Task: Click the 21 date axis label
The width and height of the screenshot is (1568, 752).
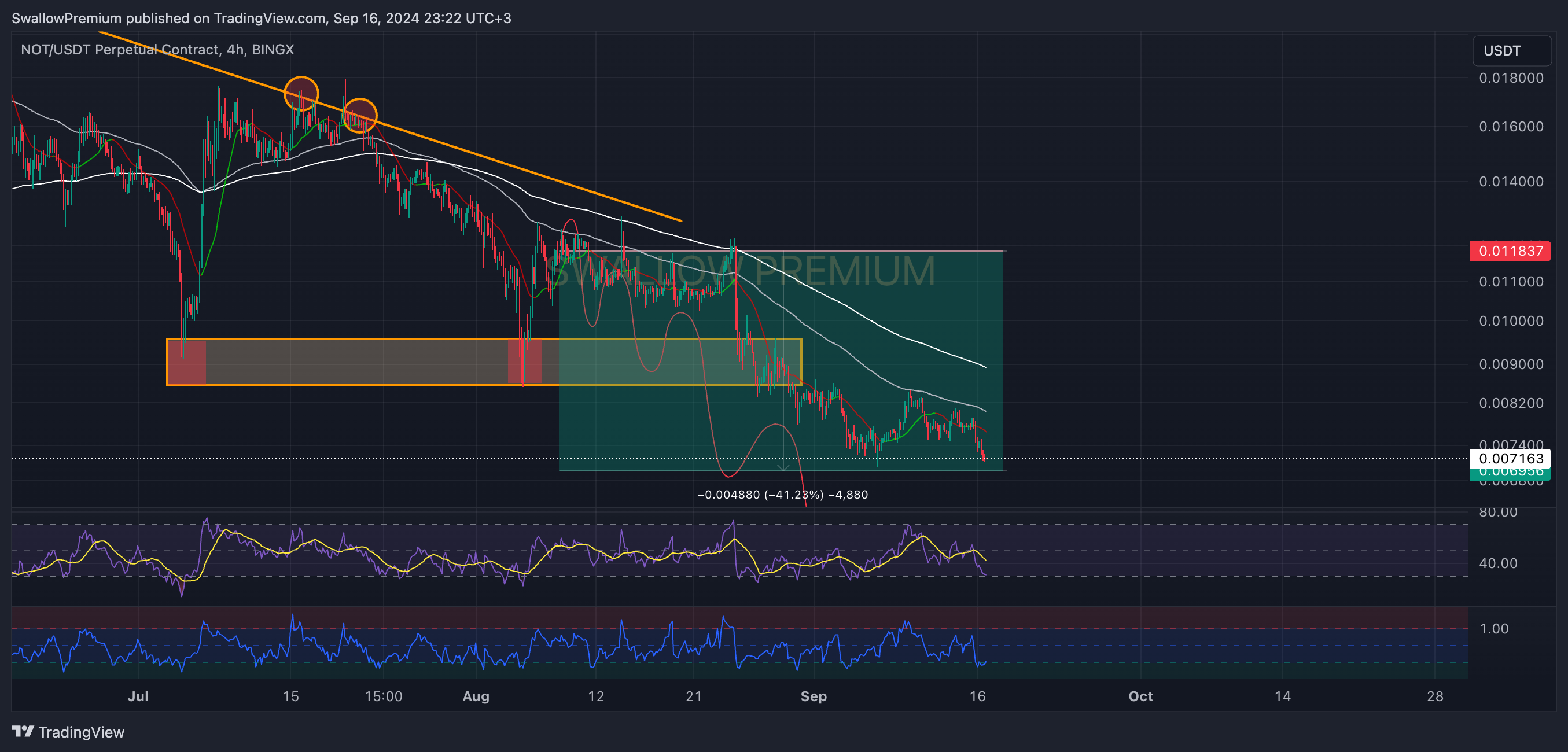Action: [x=694, y=696]
